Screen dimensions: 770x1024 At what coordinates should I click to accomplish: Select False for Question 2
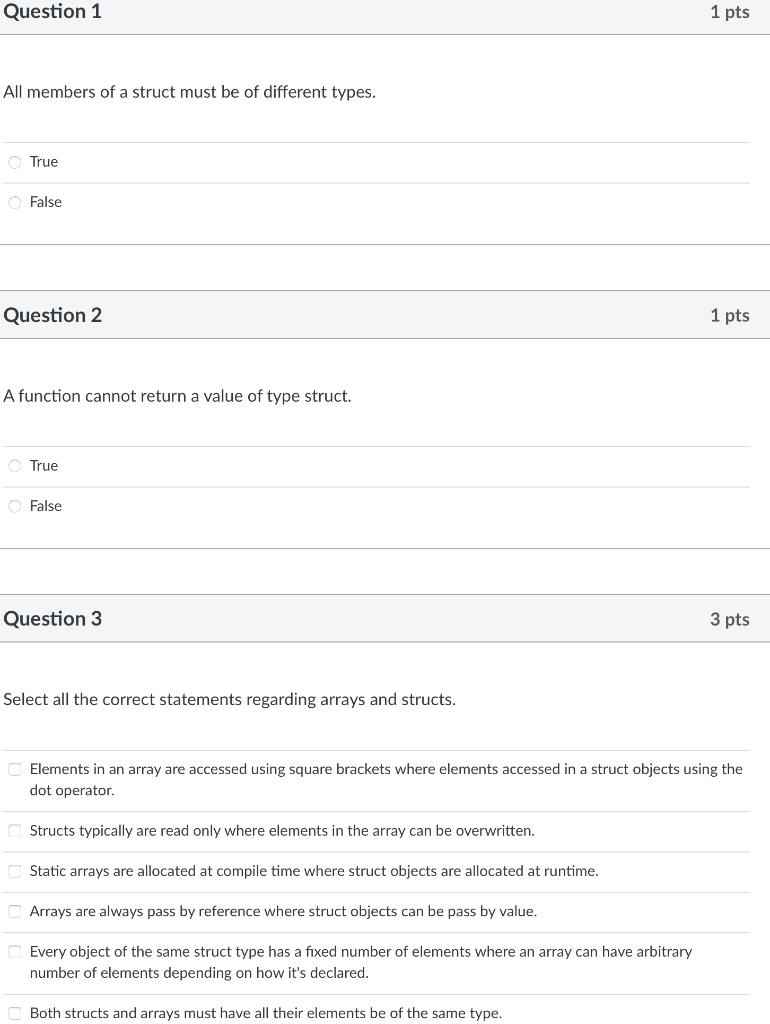[x=15, y=506]
